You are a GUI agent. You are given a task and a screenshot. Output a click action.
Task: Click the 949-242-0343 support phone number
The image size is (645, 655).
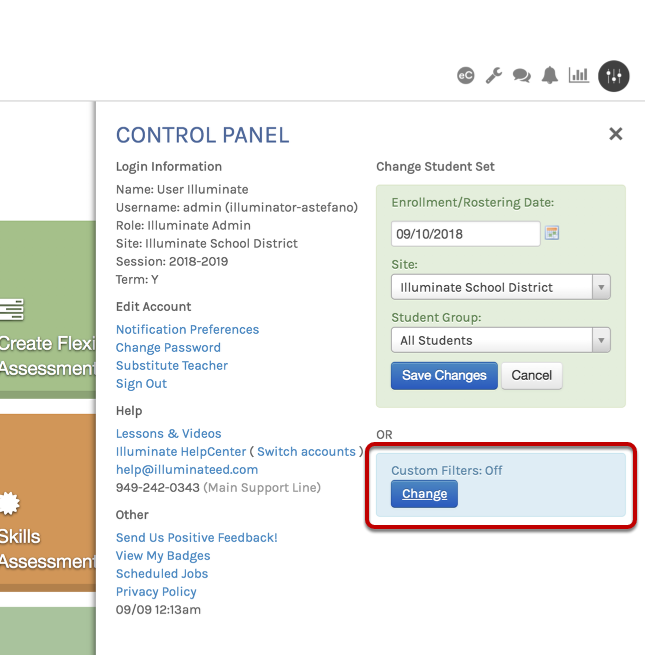point(157,487)
